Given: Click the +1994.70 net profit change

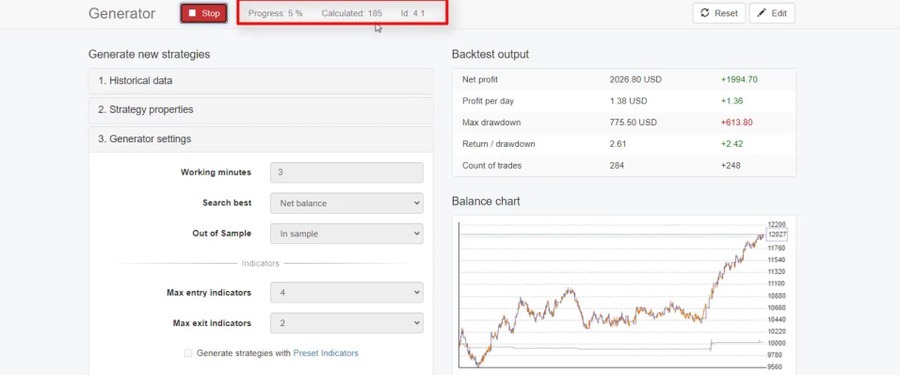Looking at the screenshot, I should coord(739,80).
